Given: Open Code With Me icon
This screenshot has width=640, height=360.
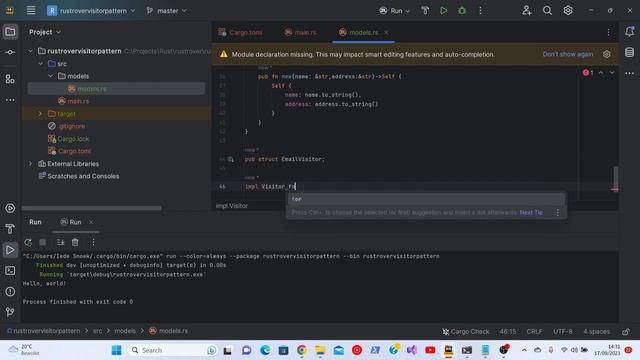Looking at the screenshot, I should coord(527,11).
